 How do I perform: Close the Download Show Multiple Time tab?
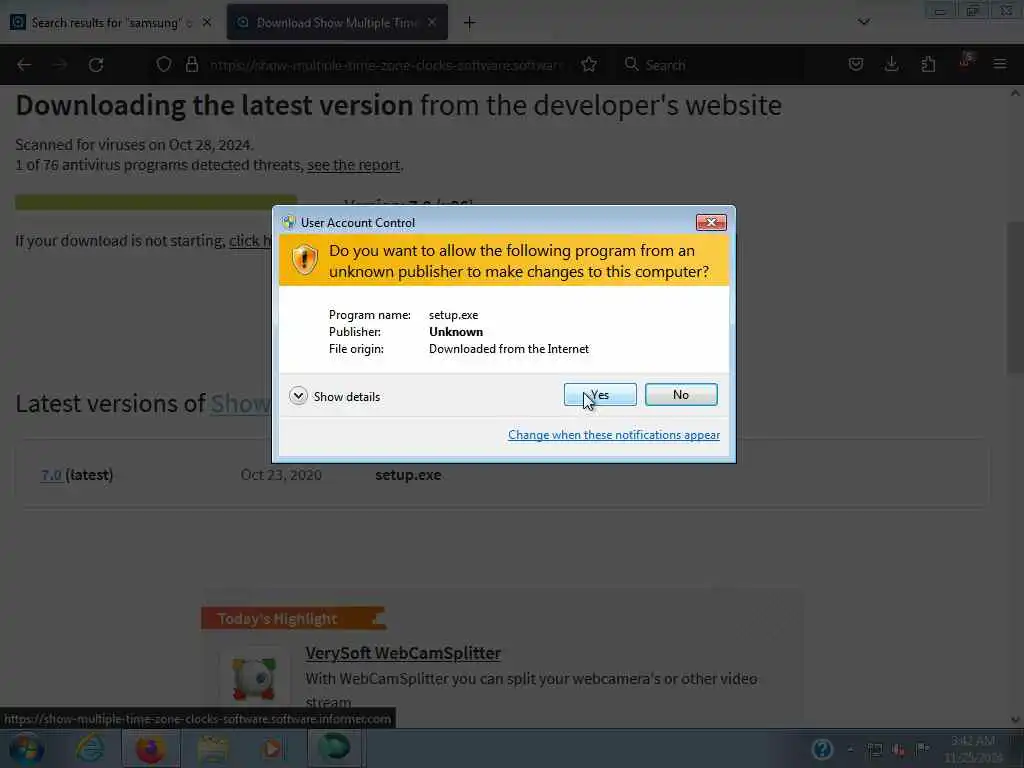[432, 23]
